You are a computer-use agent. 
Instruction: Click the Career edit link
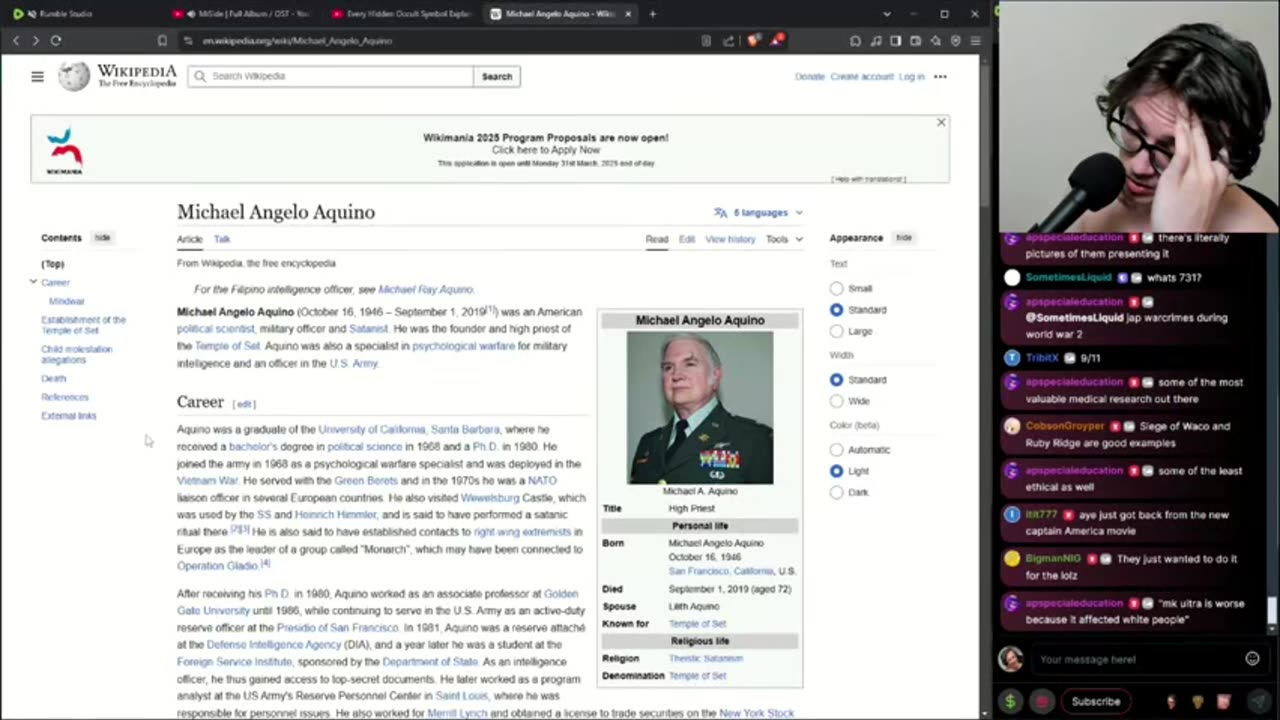coord(244,404)
